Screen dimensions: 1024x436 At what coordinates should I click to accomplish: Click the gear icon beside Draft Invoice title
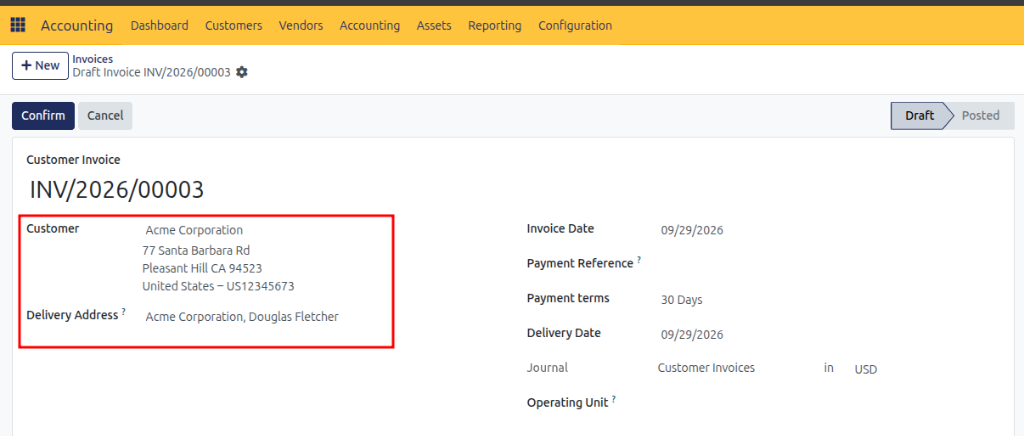[242, 72]
